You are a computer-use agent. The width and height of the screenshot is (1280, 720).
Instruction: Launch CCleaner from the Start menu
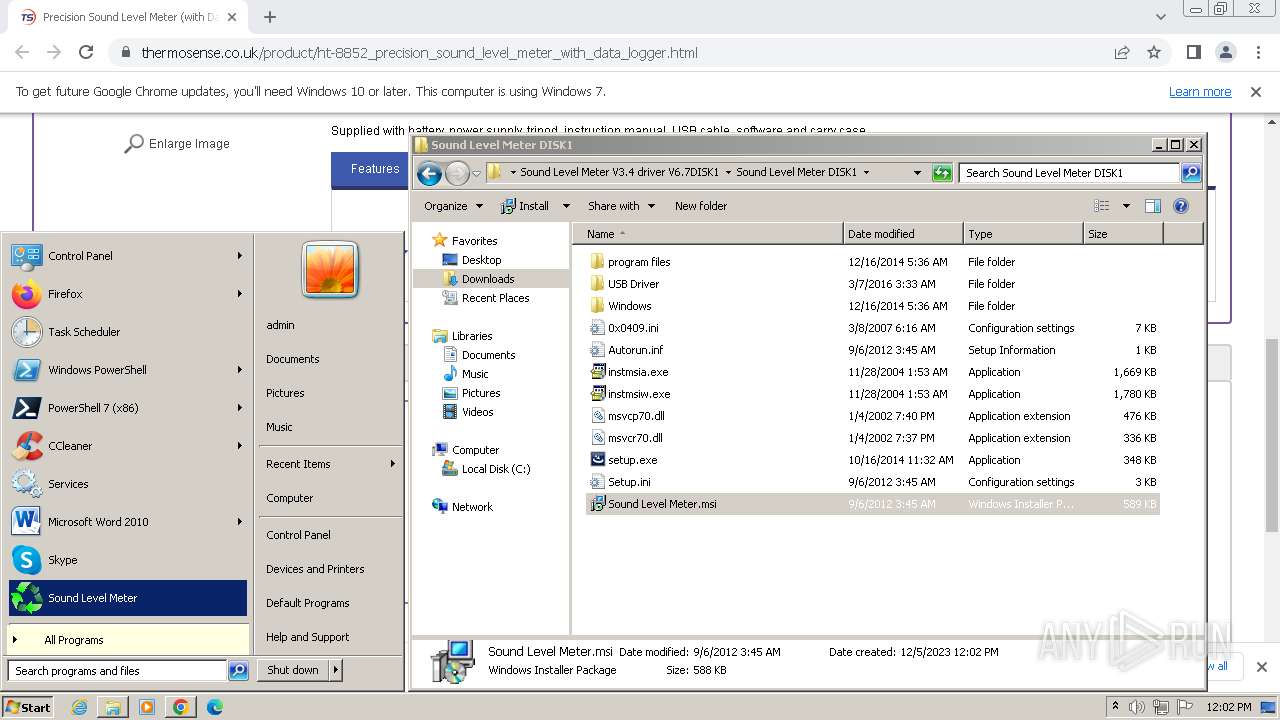[x=128, y=446]
